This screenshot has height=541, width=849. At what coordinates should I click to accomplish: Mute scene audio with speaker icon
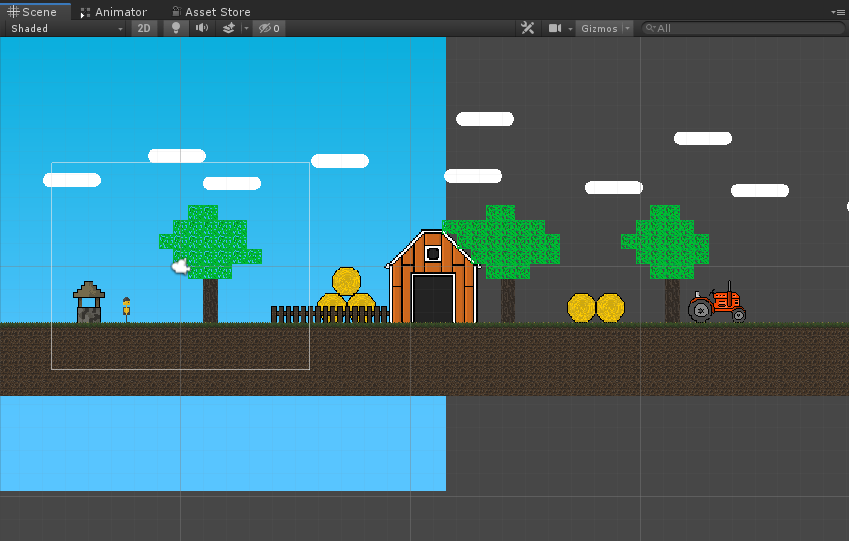pos(202,29)
